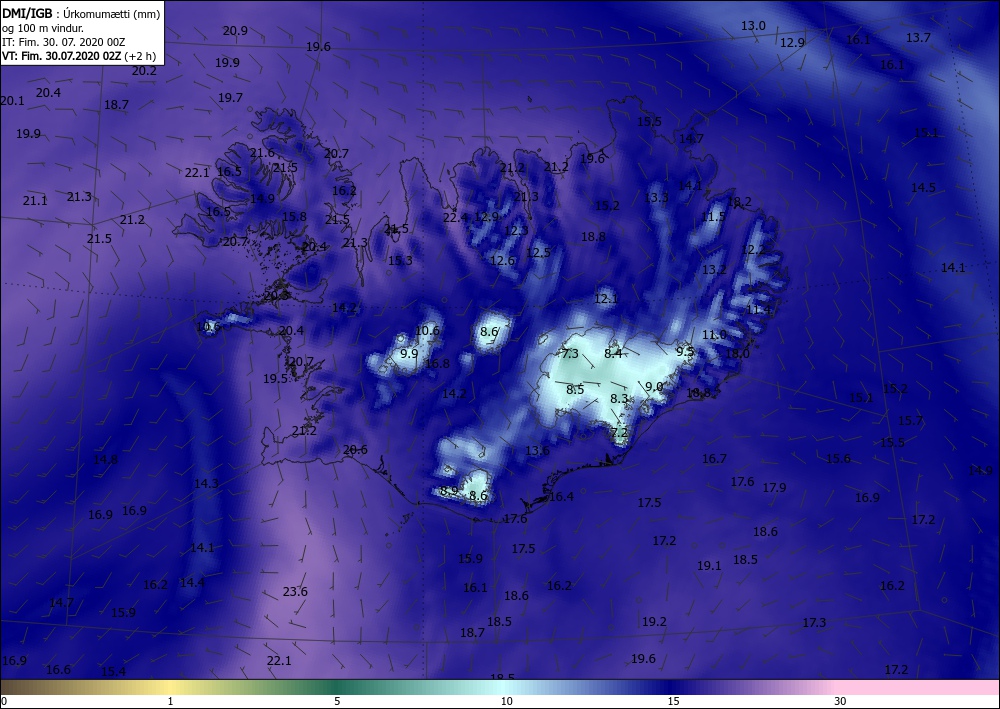Click the 16.8 value on the map
This screenshot has width=1000, height=709.
coord(437,364)
